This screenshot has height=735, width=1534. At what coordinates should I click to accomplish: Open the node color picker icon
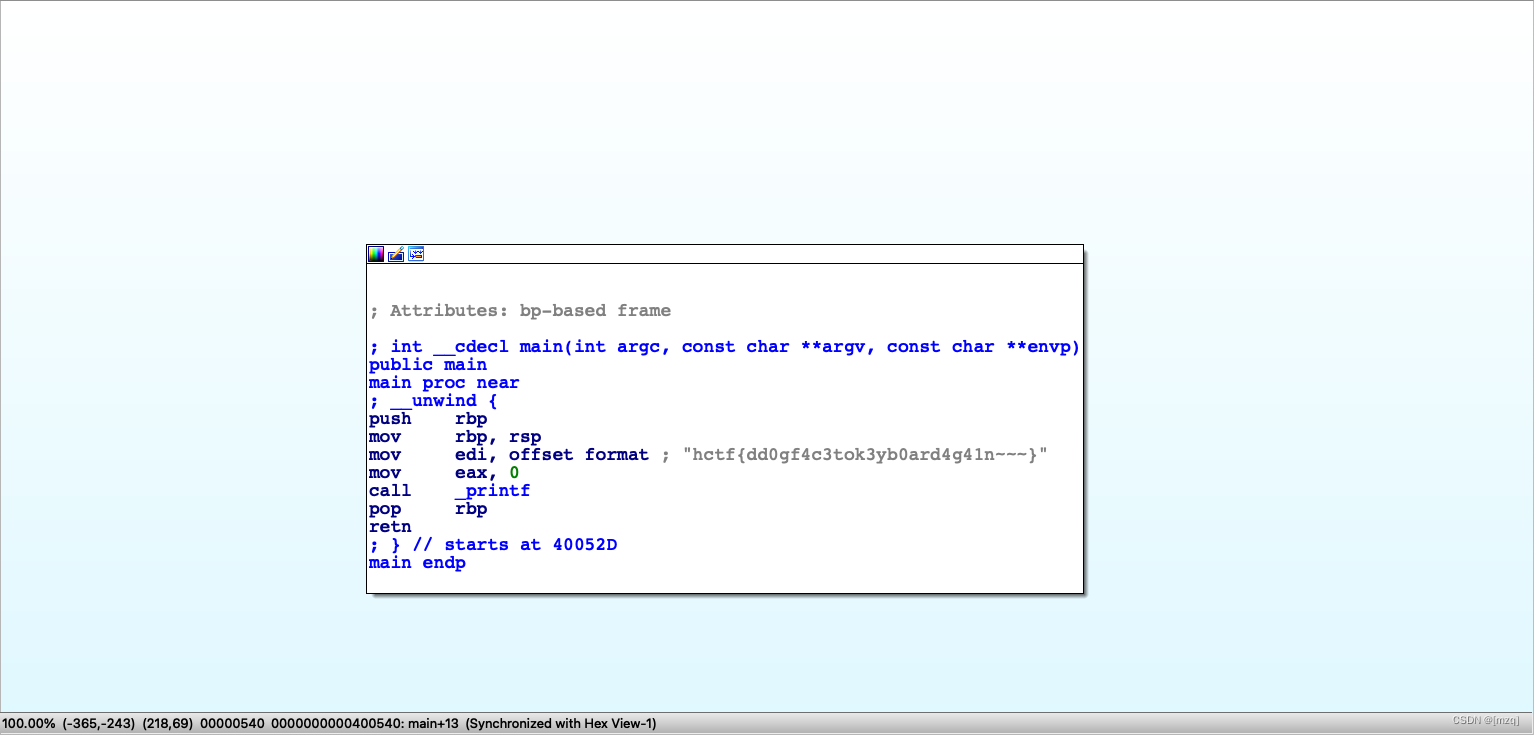tap(376, 254)
